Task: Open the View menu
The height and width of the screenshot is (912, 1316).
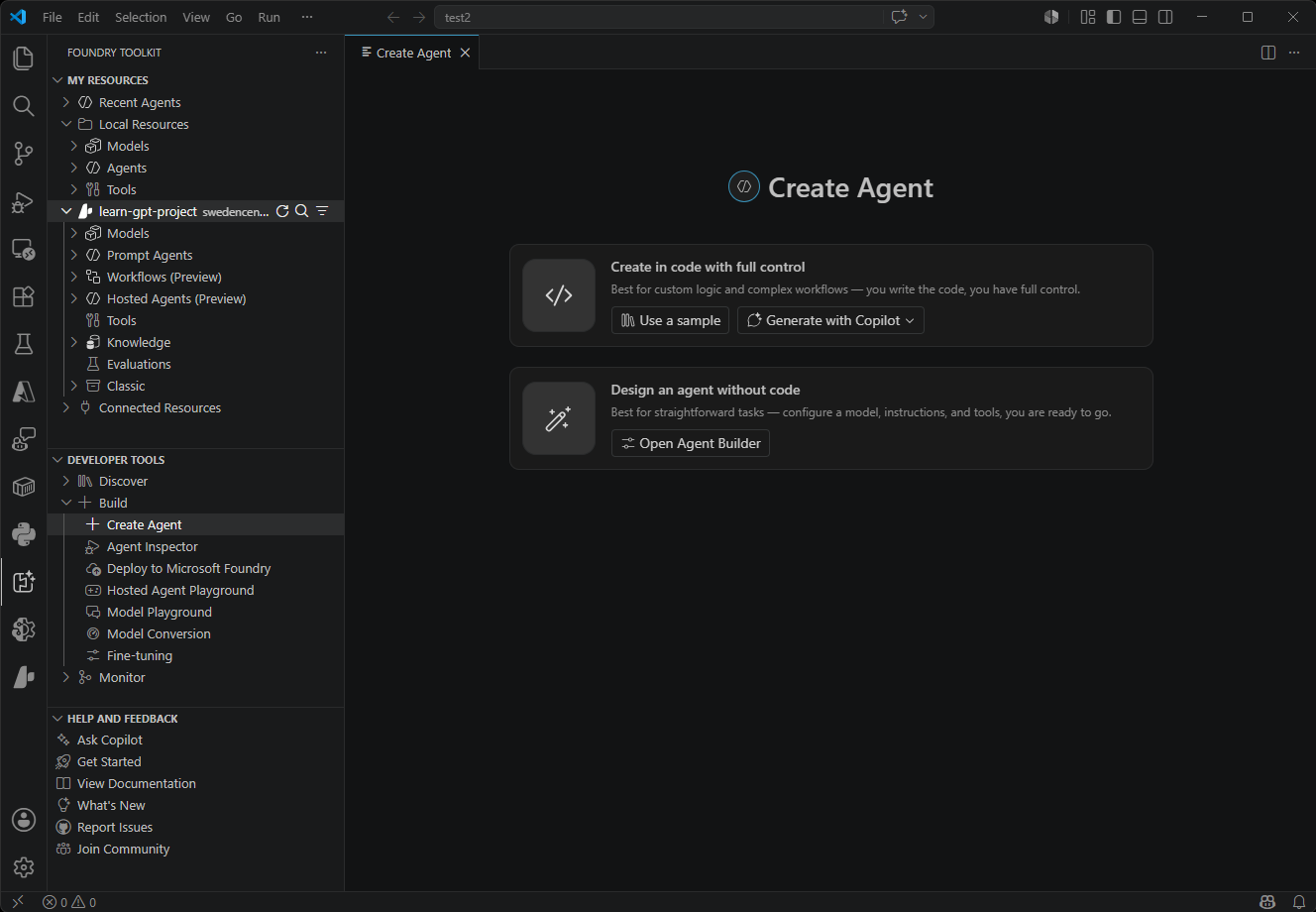Action: 196,17
